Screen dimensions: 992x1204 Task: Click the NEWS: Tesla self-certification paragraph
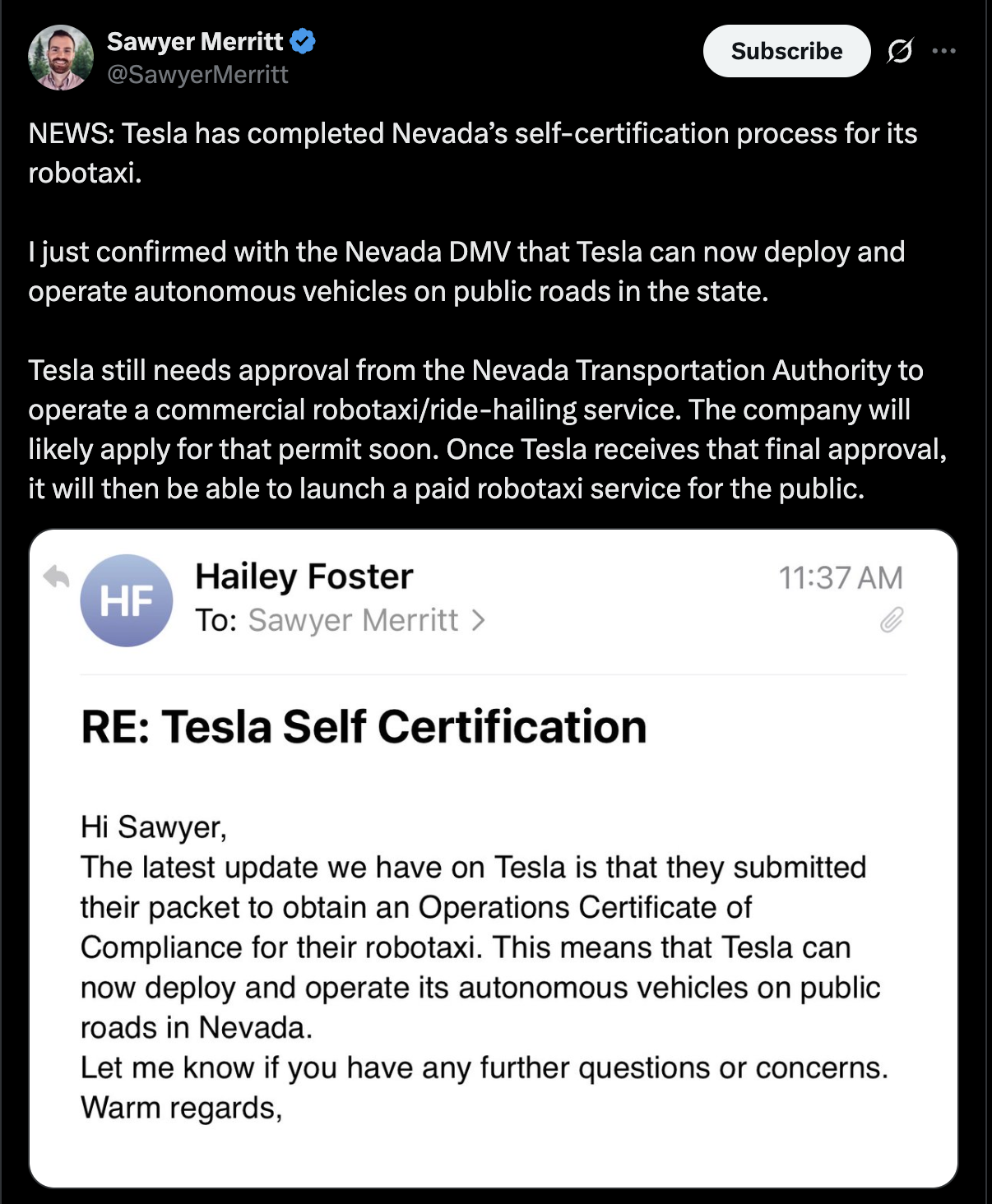[x=472, y=153]
